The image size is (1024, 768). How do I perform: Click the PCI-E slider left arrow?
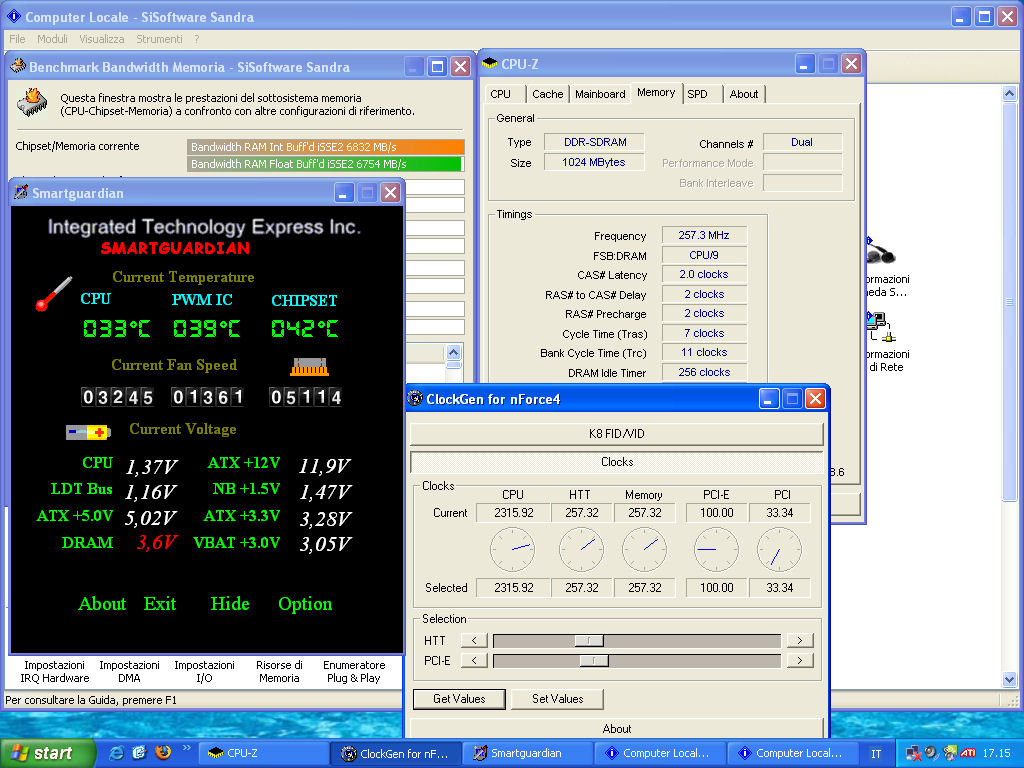[474, 661]
